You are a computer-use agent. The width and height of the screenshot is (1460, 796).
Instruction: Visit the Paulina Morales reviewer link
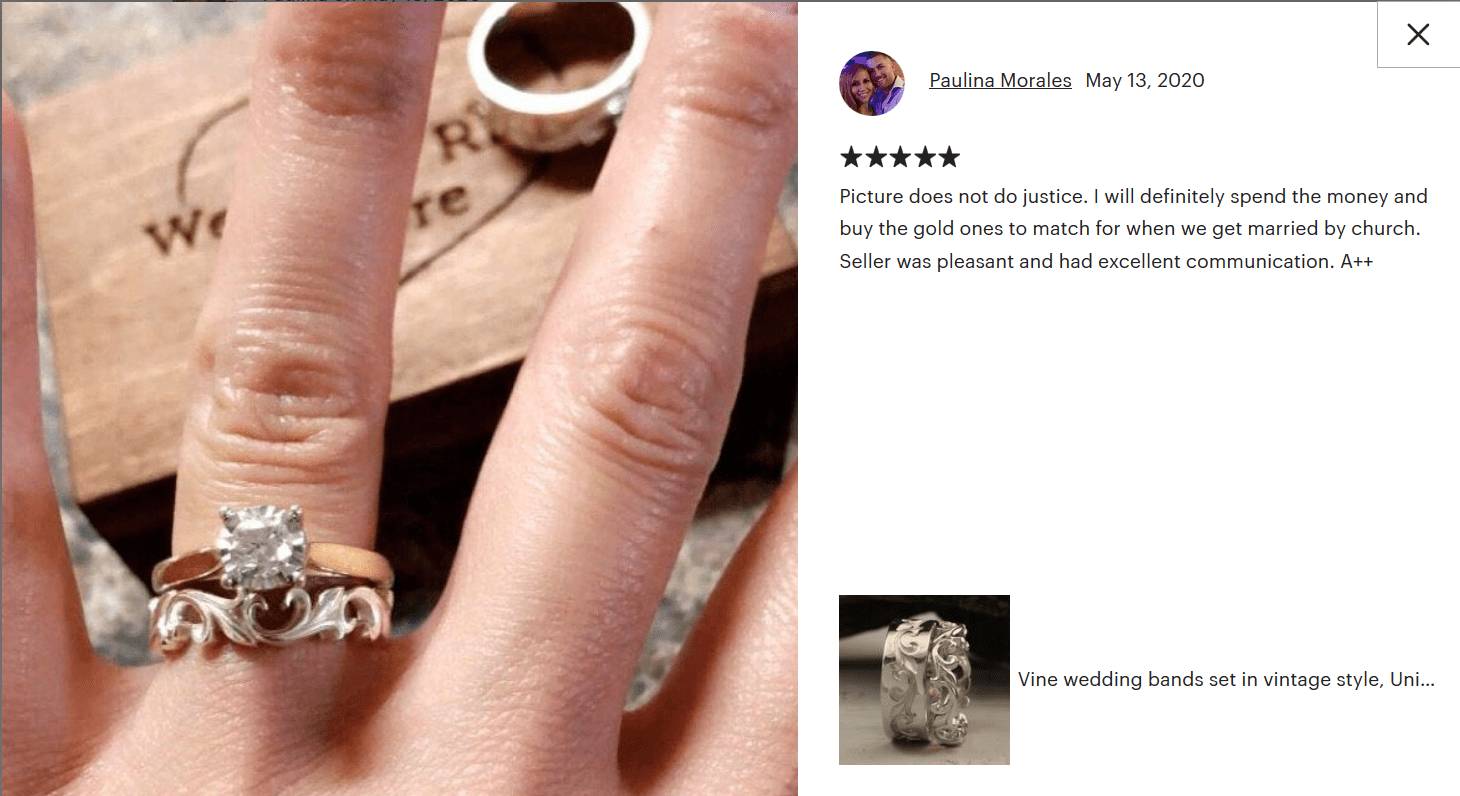[1000, 81]
